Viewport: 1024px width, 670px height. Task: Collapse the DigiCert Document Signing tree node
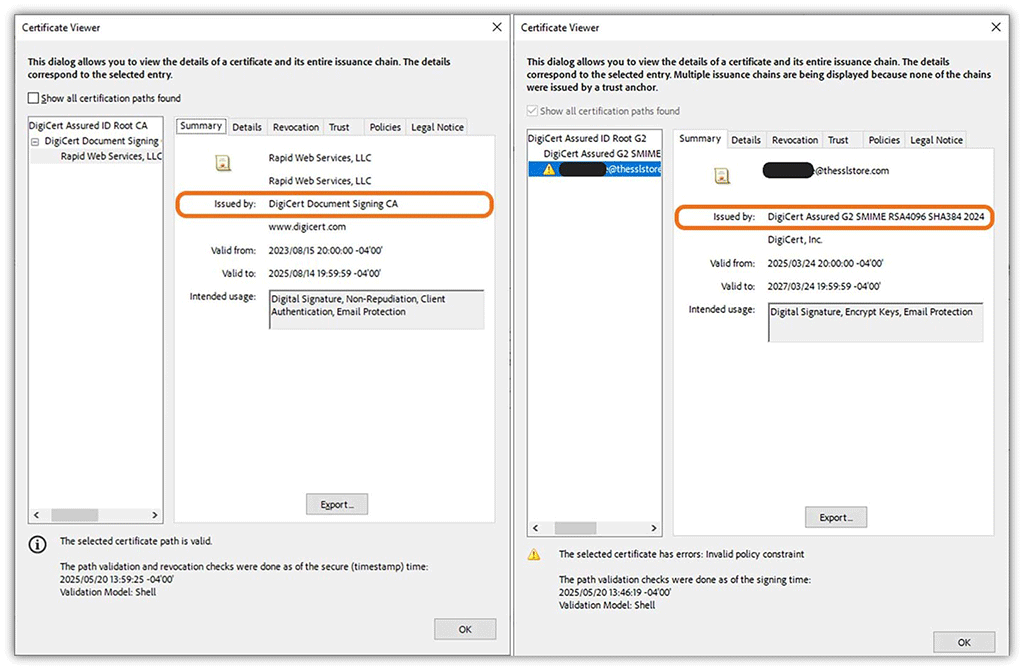[35, 142]
